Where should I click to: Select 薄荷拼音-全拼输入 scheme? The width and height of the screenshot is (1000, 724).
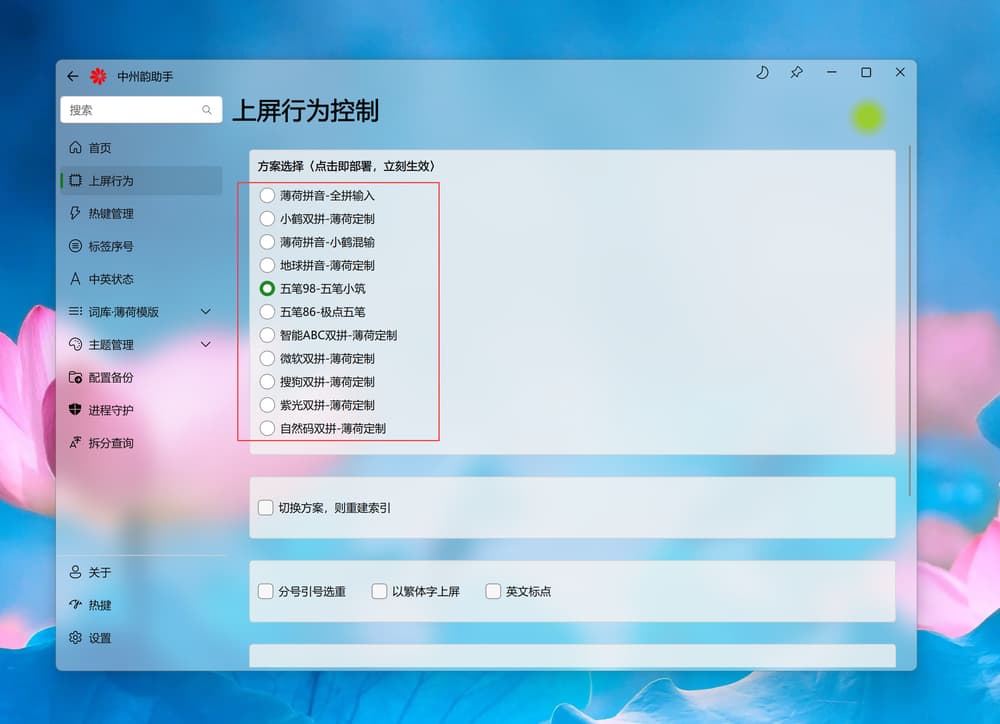tap(267, 195)
